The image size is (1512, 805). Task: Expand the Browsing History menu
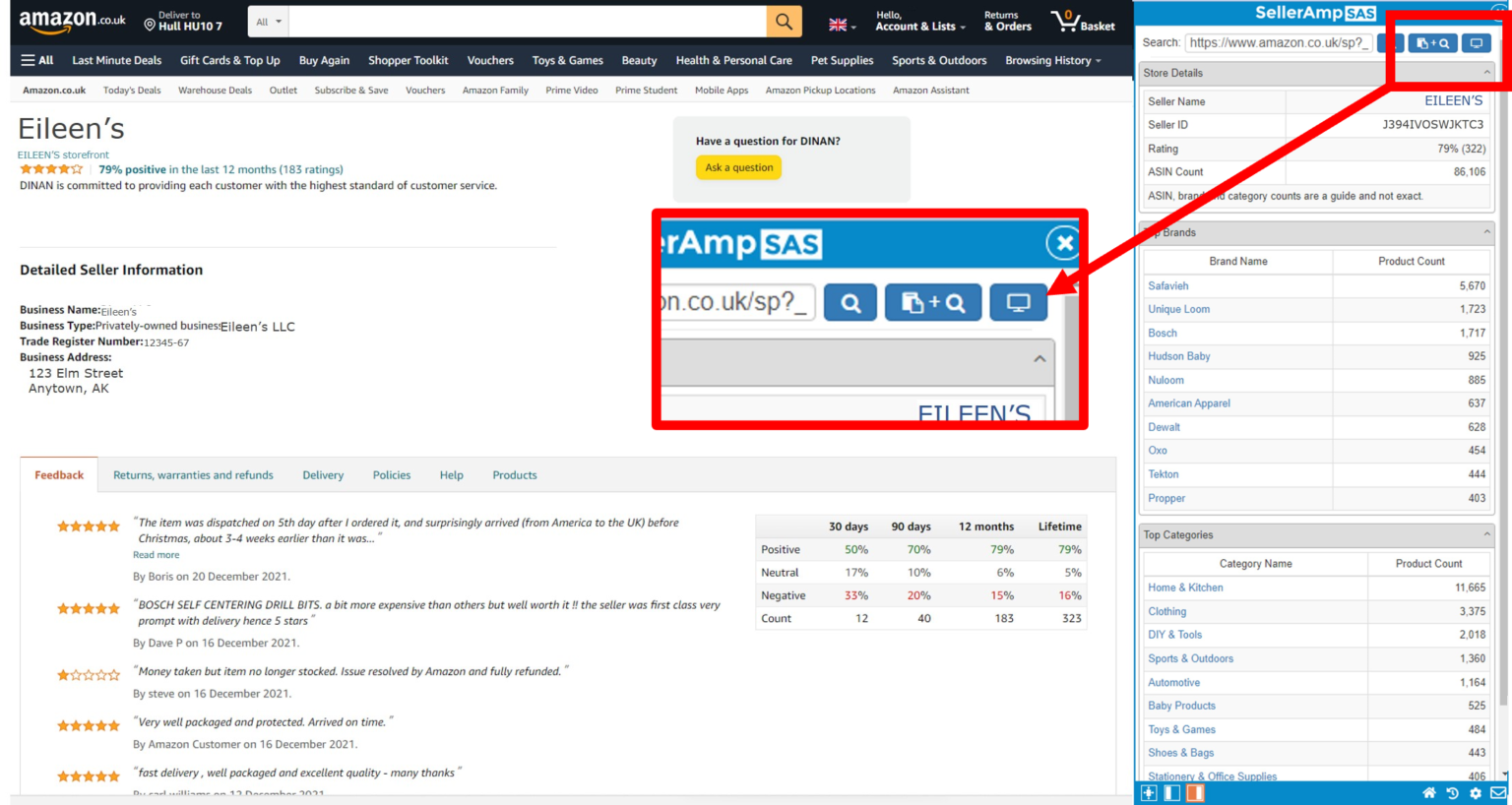[1052, 60]
